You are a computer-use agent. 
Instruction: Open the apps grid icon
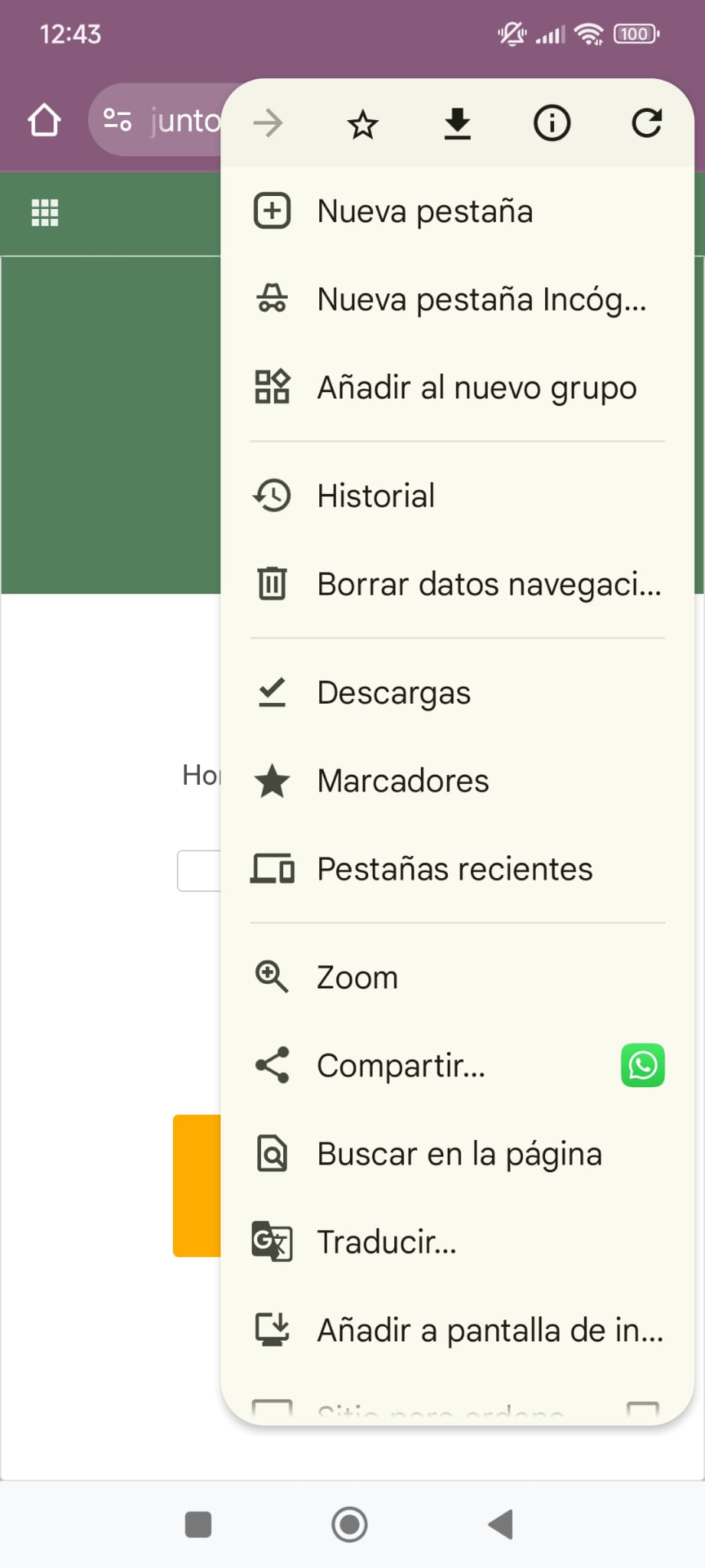point(44,213)
